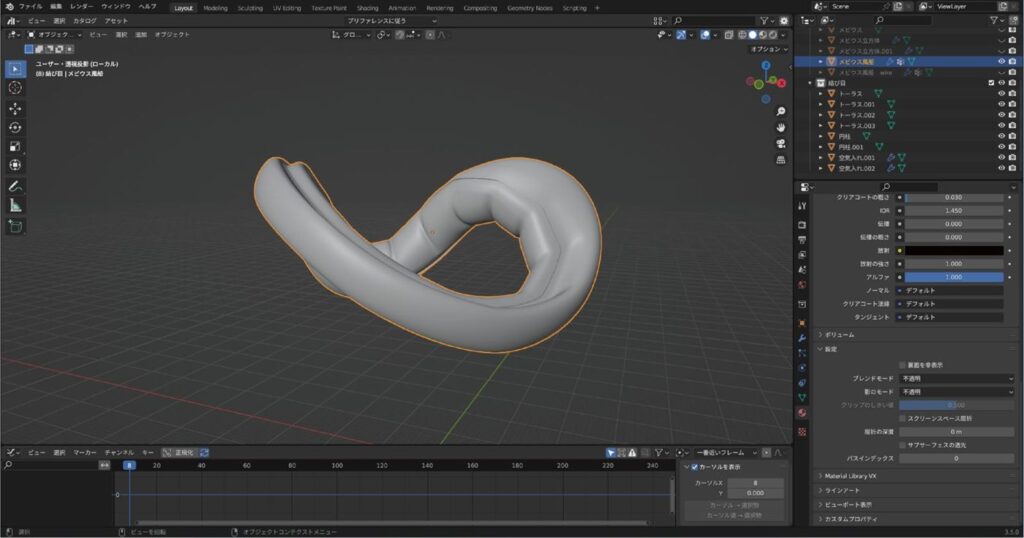The height and width of the screenshot is (538, 1024).
Task: Open the Render properties tab
Action: click(x=802, y=225)
